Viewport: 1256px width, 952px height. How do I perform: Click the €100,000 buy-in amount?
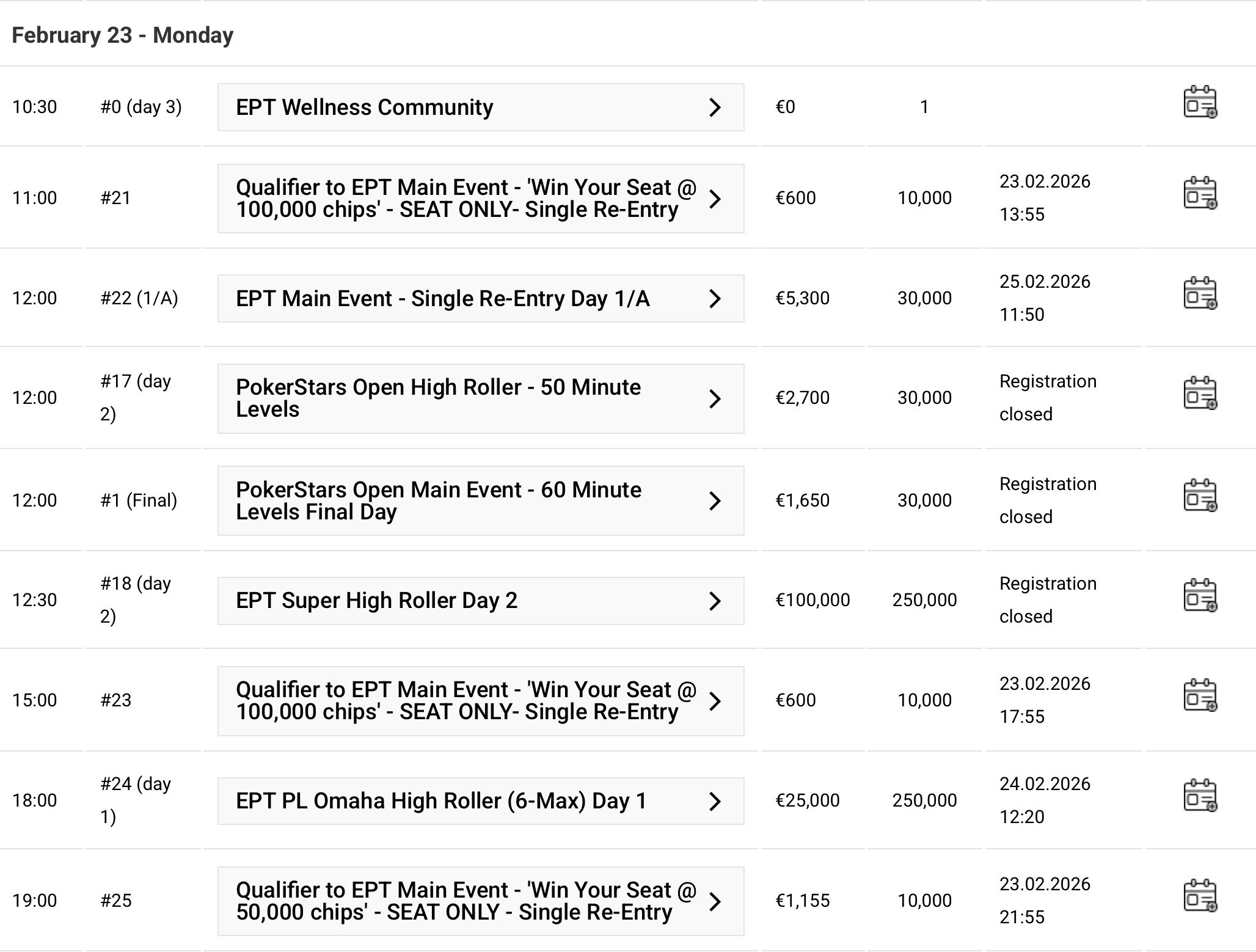click(812, 600)
